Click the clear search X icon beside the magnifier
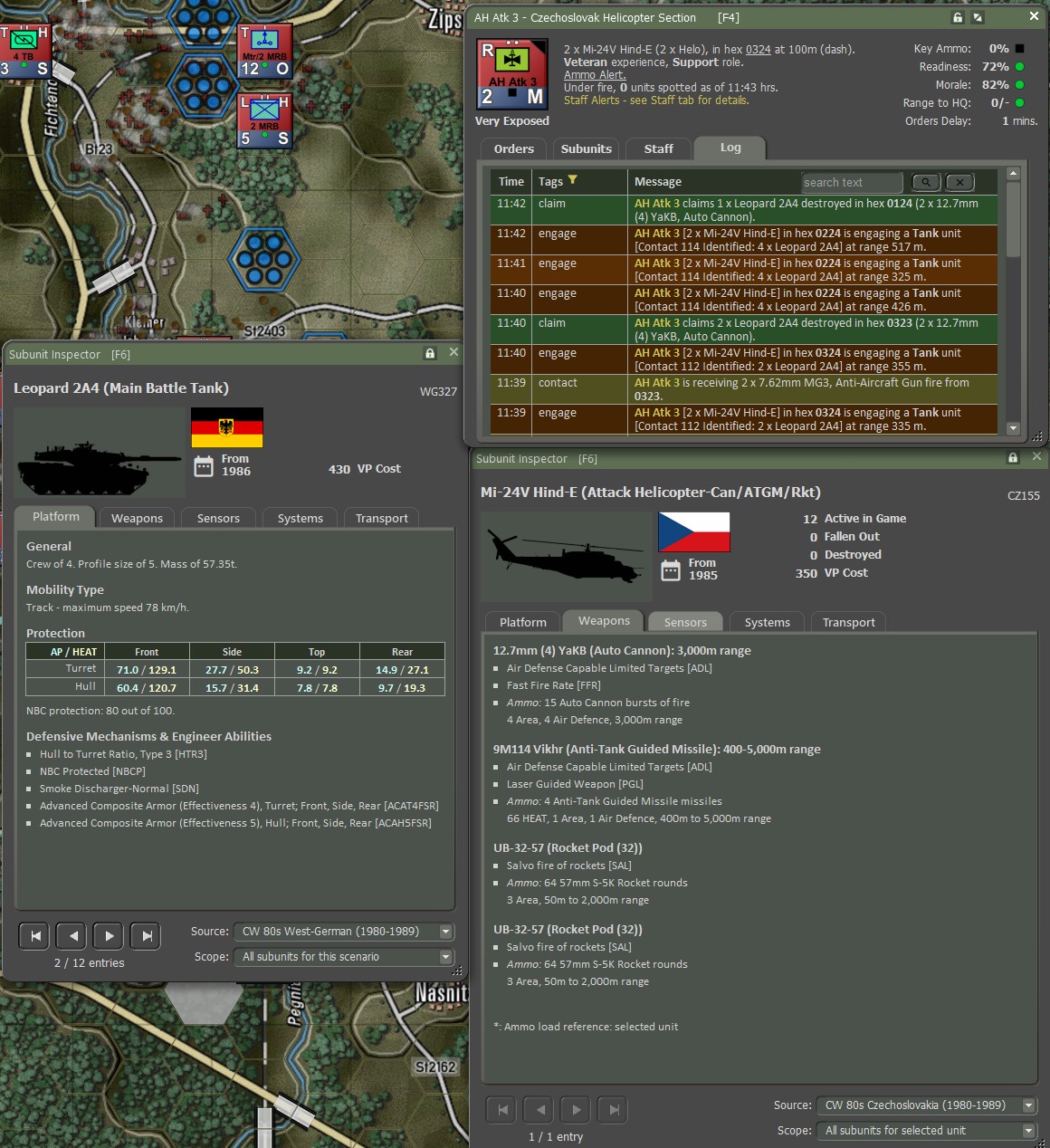 pyautogui.click(x=959, y=182)
